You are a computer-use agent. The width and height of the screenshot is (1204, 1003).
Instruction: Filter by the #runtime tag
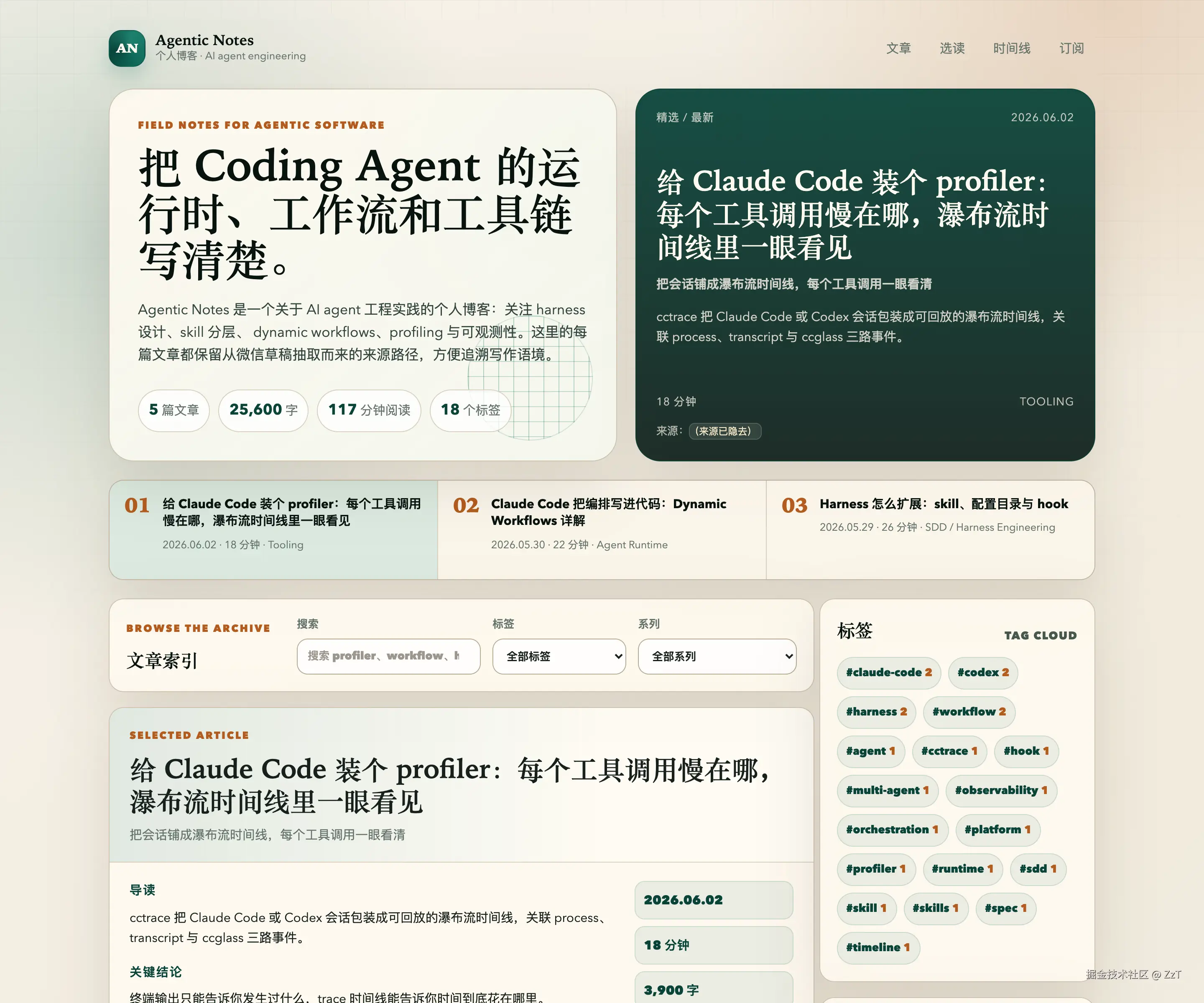(962, 869)
